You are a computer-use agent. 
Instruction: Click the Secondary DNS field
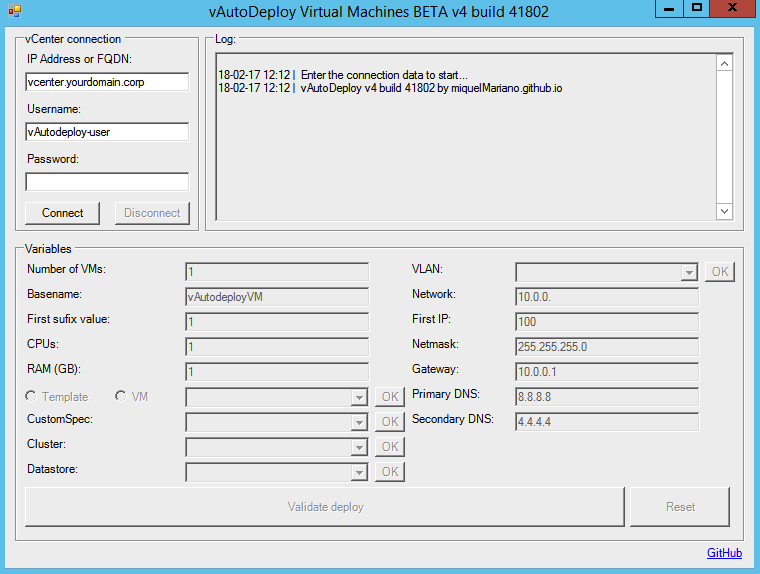(x=607, y=422)
